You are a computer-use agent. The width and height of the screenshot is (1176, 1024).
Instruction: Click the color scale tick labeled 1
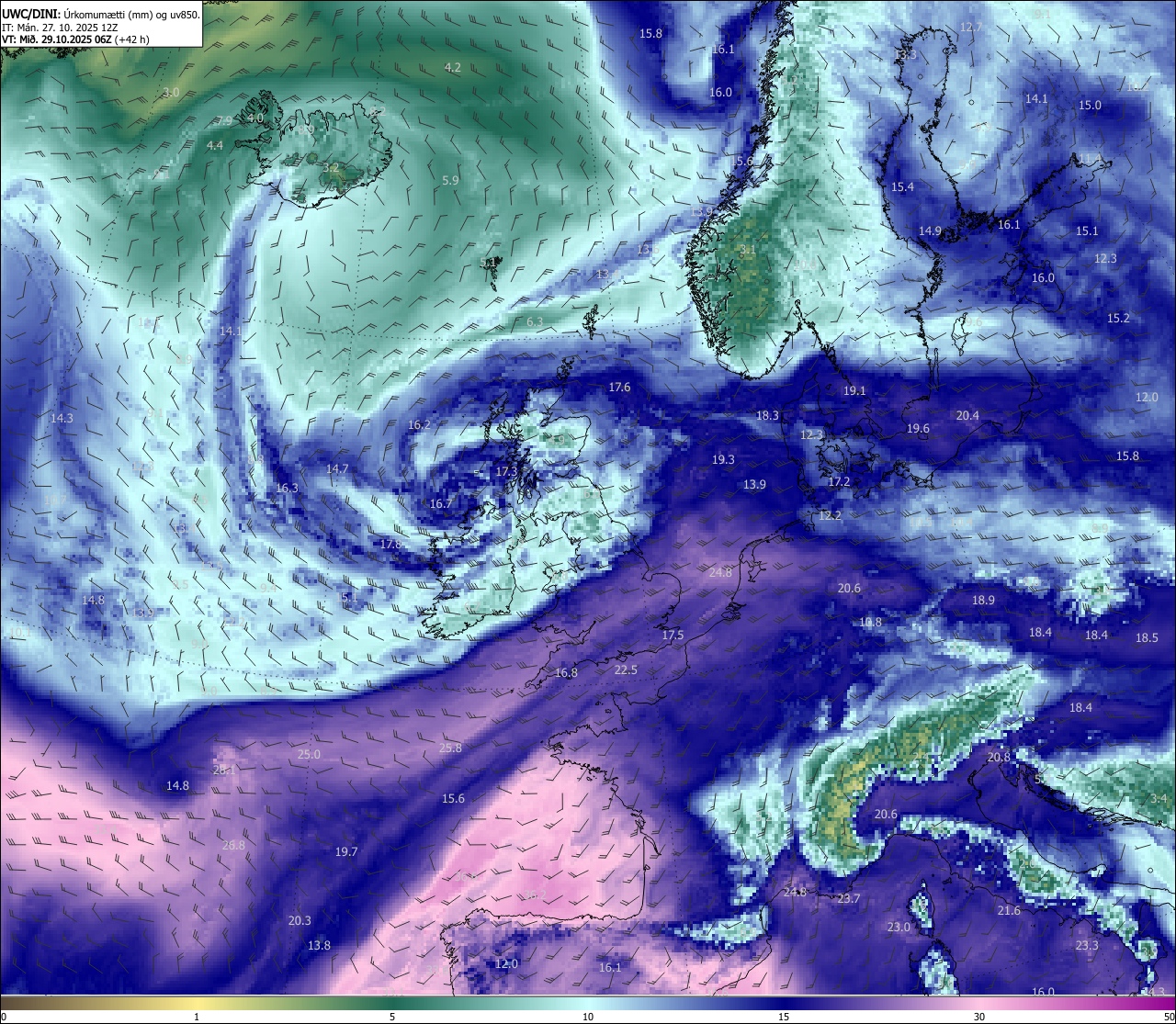197,1017
